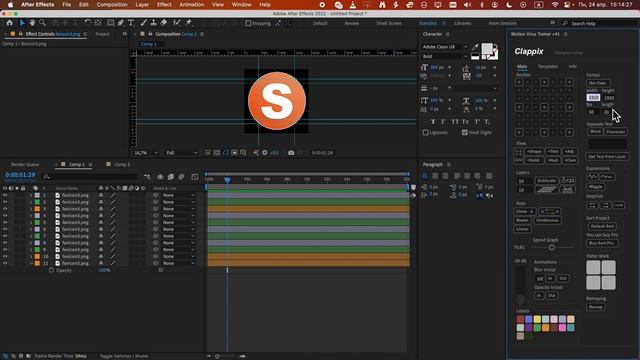Screen dimensions: 640x360
Task: Click the Clappix center anchor point icon
Action: tap(544, 107)
